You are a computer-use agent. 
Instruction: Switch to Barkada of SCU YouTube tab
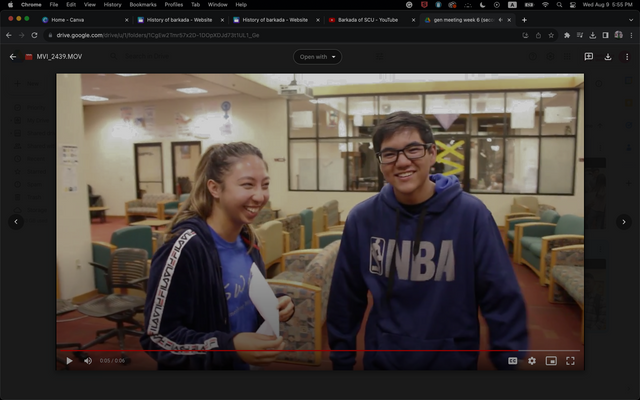[365, 20]
